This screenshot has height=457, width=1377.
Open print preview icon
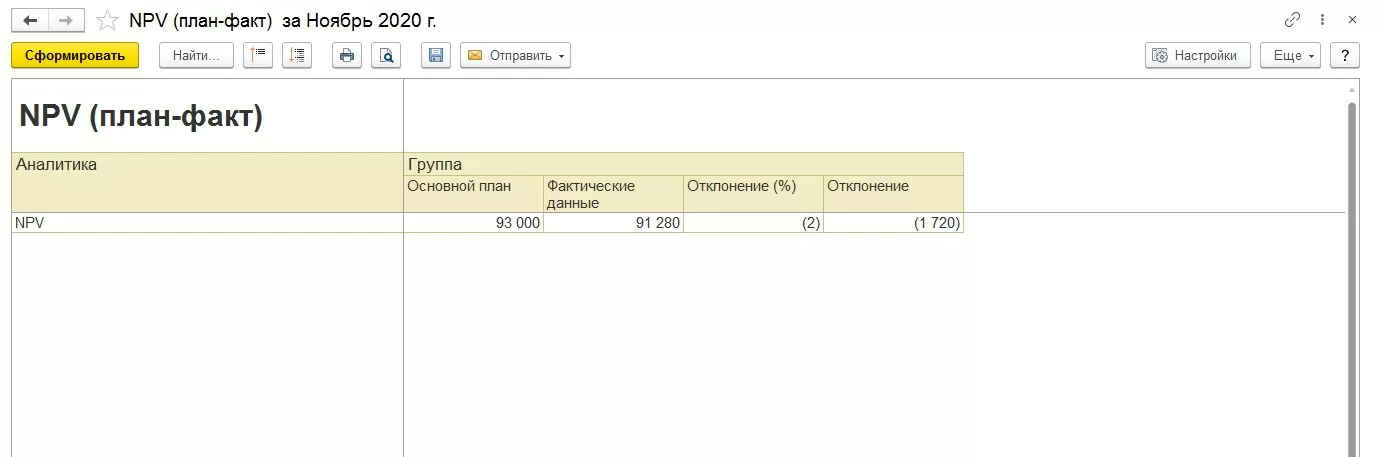(386, 55)
